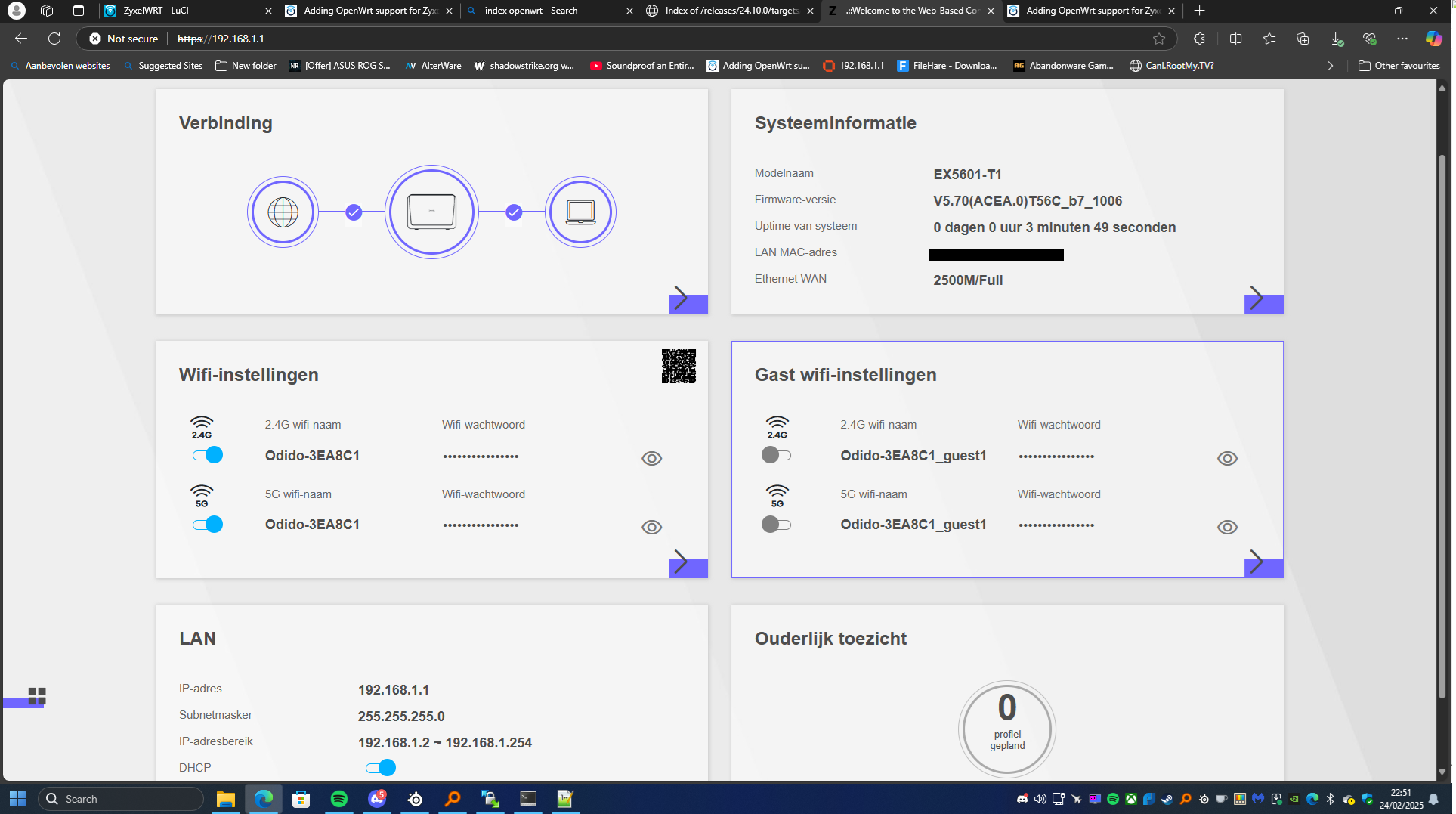Enable the 2.4G guest wifi toggle

[x=776, y=455]
